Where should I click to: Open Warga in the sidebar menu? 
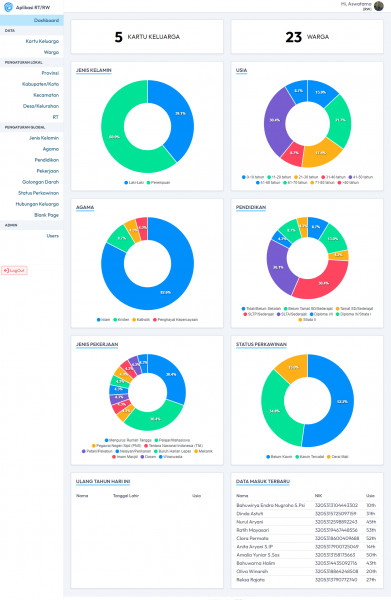pyautogui.click(x=51, y=52)
